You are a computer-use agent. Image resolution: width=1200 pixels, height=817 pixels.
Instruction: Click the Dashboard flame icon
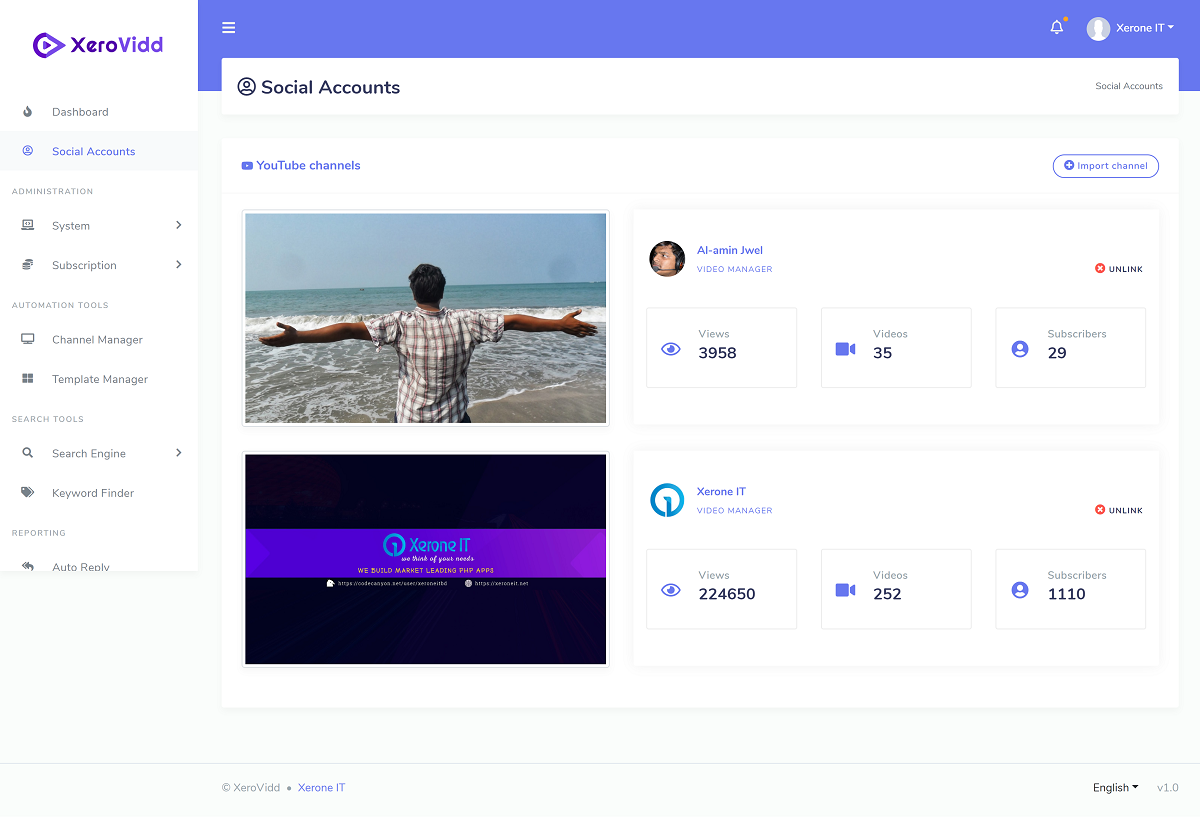pos(28,112)
